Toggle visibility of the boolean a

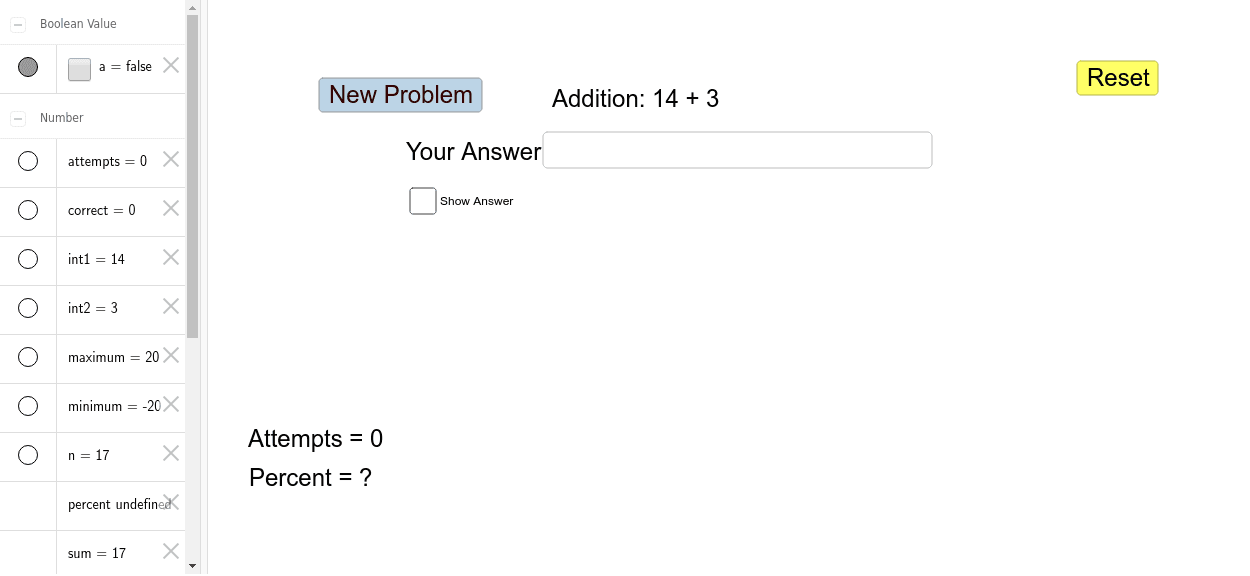(x=28, y=67)
